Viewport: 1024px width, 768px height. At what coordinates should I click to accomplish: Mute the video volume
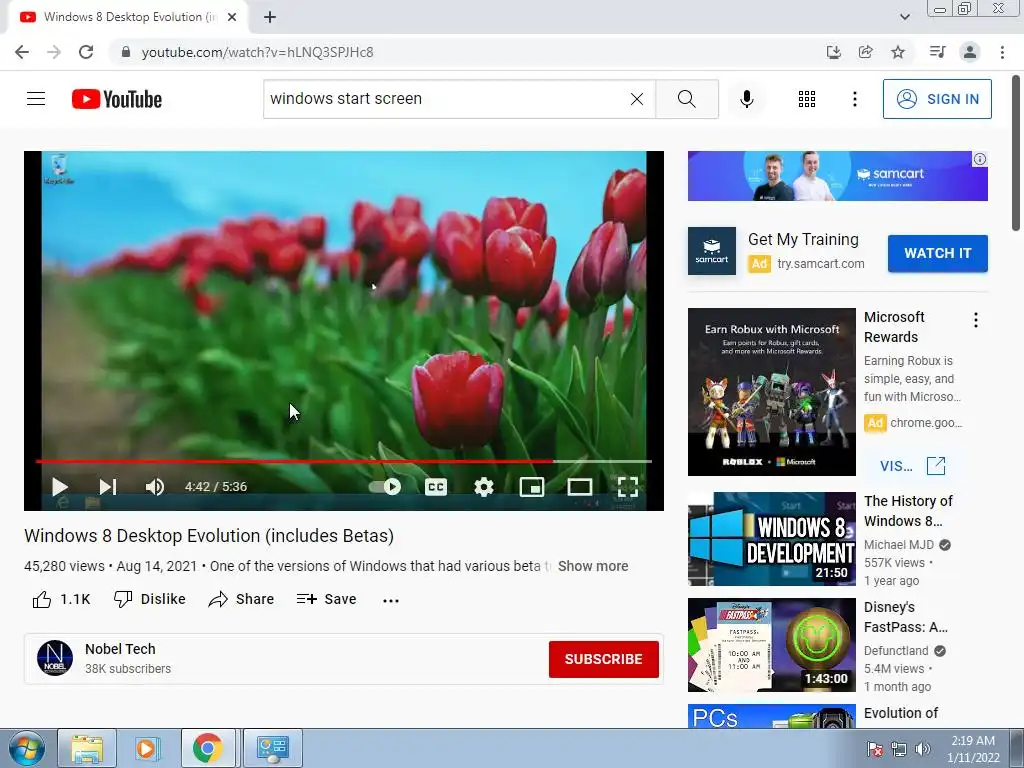(x=155, y=487)
